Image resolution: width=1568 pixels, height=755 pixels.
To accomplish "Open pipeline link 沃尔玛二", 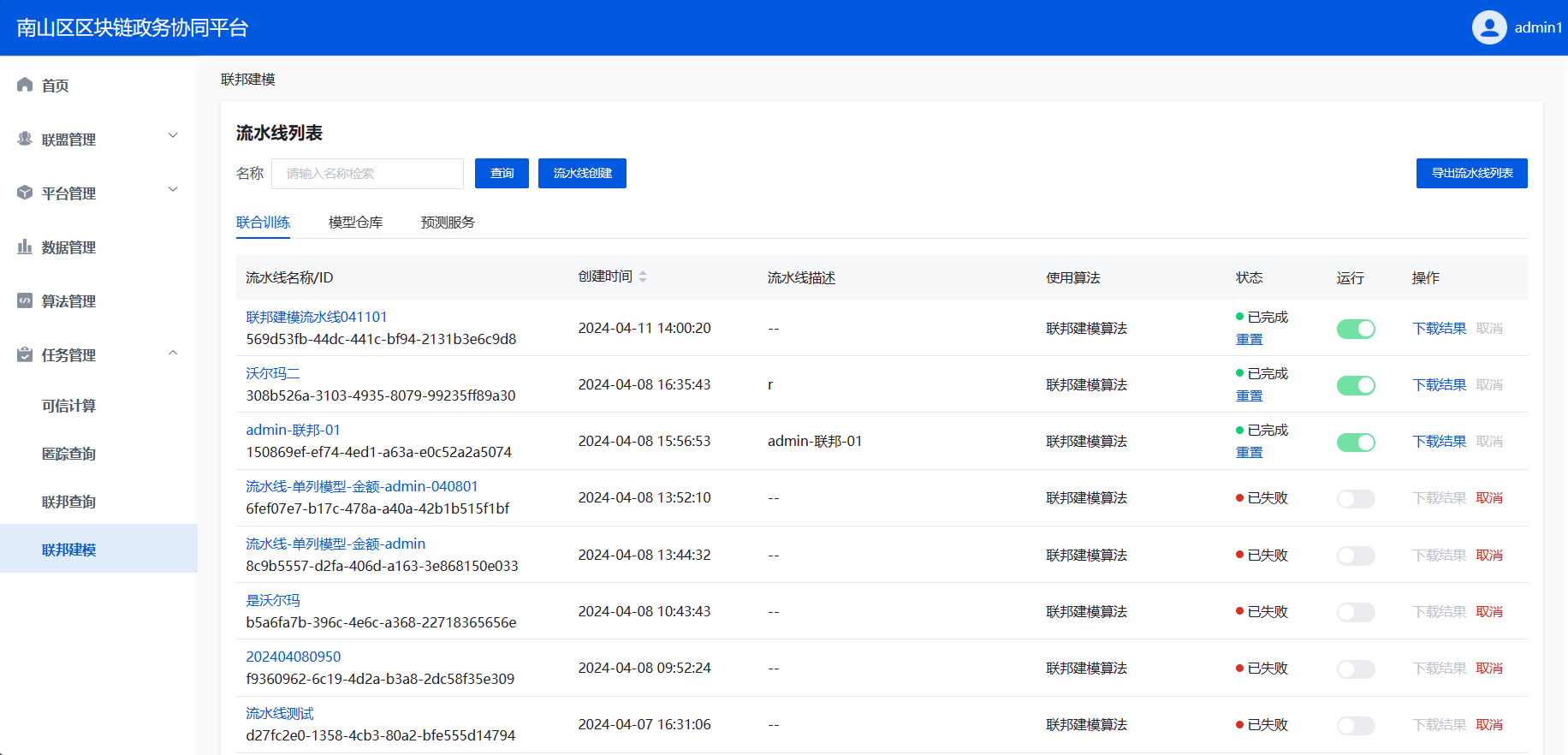I will [x=273, y=373].
